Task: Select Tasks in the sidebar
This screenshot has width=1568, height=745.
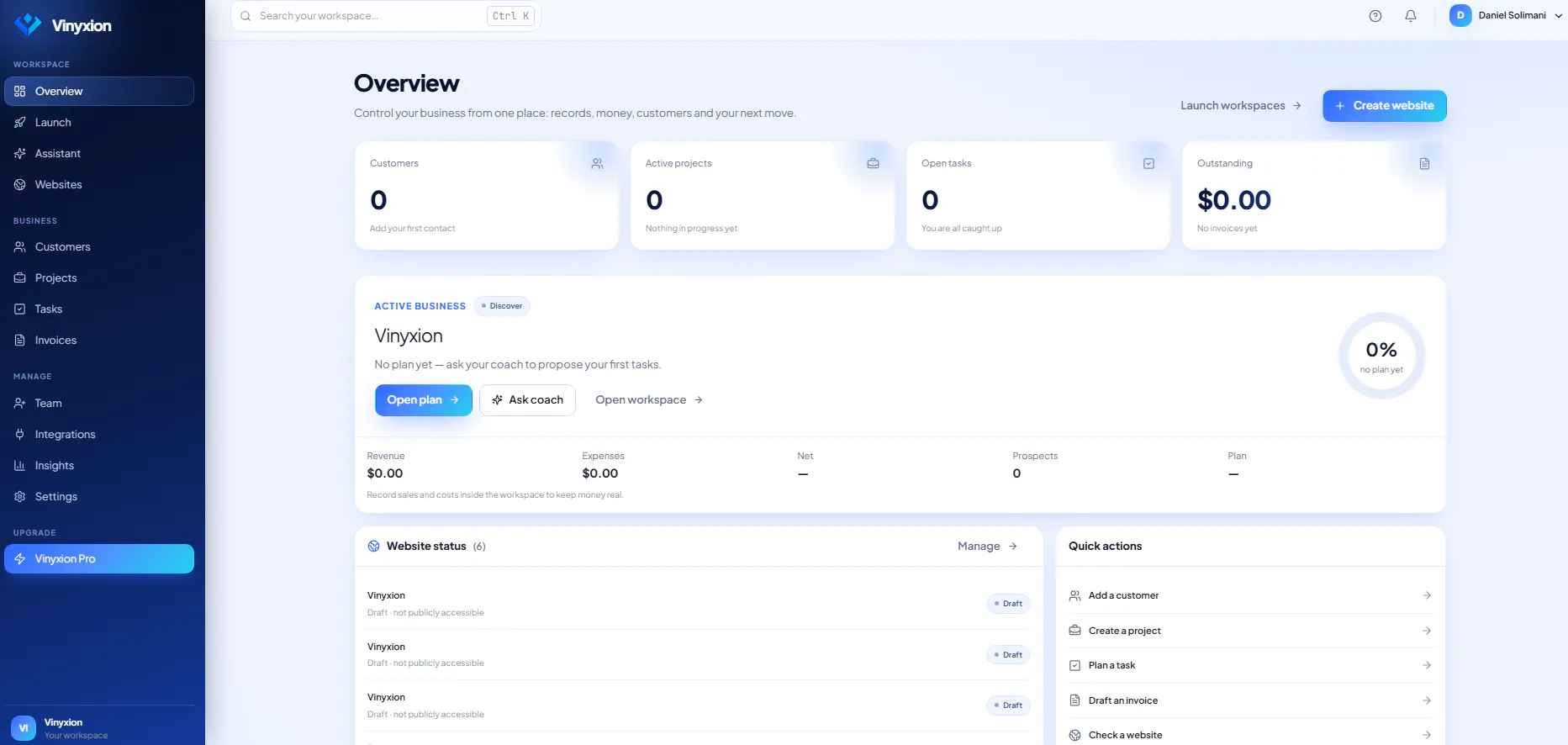Action: (x=99, y=309)
